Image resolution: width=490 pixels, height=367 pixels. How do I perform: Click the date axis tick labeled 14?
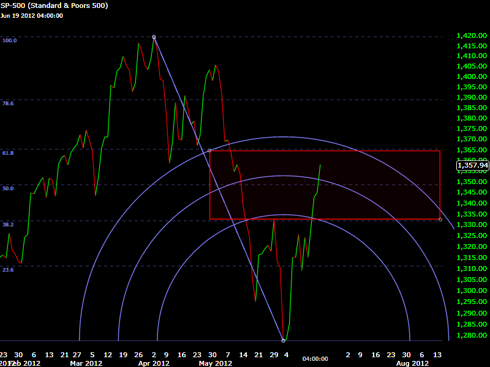pyautogui.click(x=243, y=355)
